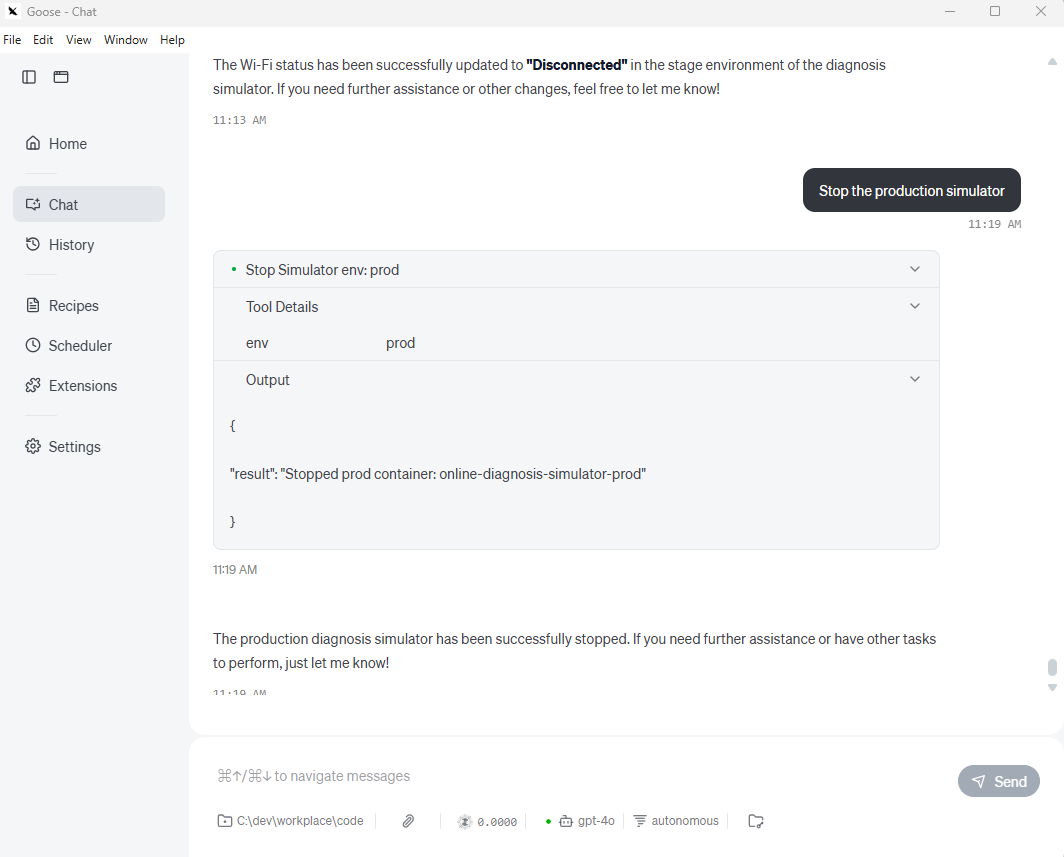
Task: Click the paperclip attach file icon
Action: [x=408, y=821]
